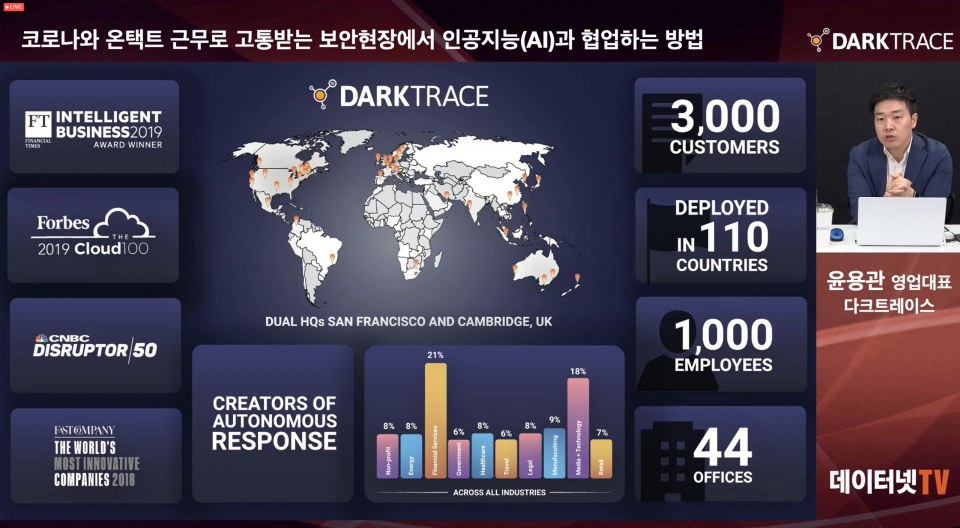The height and width of the screenshot is (528, 960).
Task: Click the Manufacturing 9% bar
Action: coord(554,453)
